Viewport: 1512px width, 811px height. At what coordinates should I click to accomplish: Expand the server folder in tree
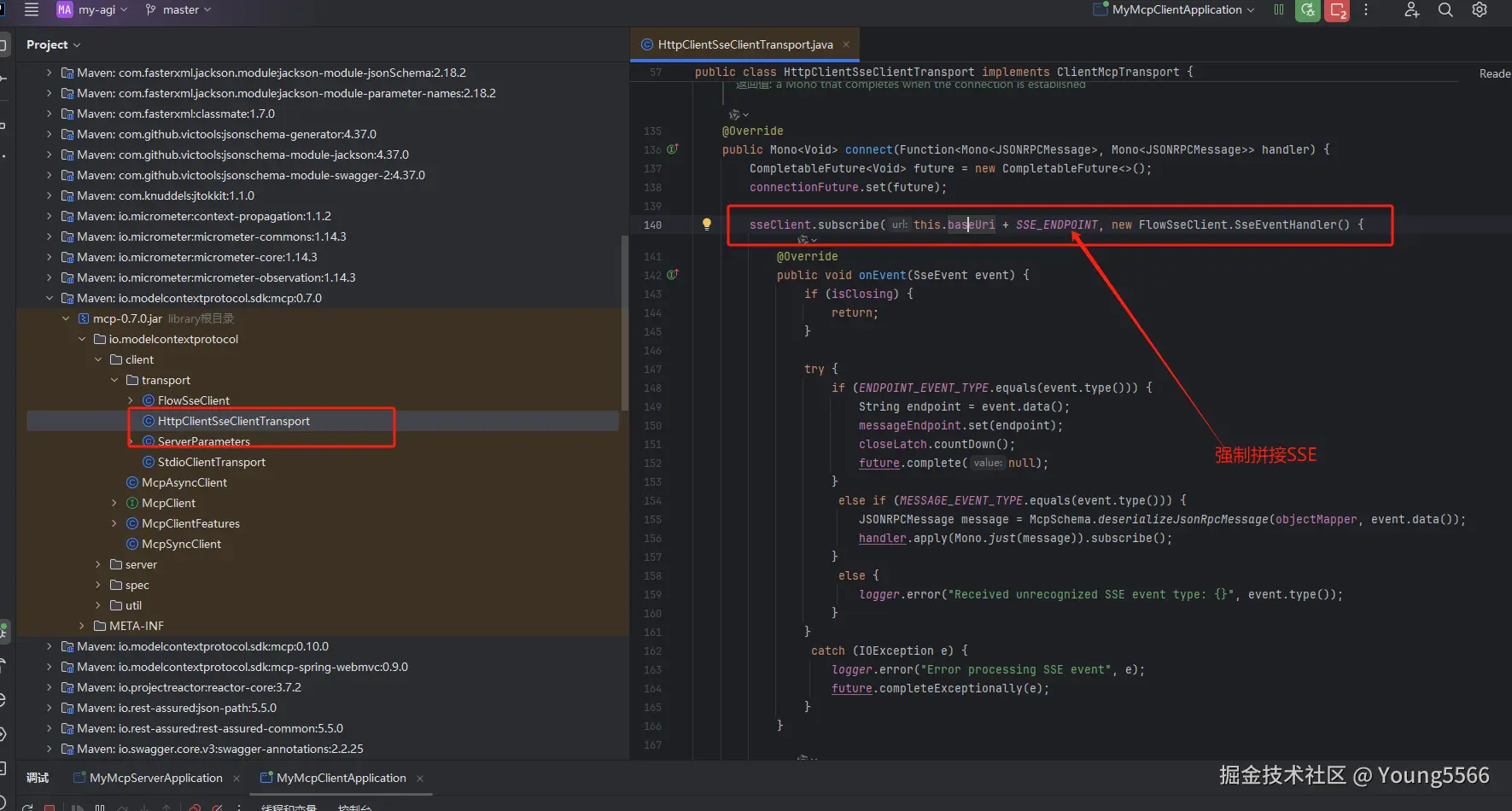pyautogui.click(x=98, y=564)
